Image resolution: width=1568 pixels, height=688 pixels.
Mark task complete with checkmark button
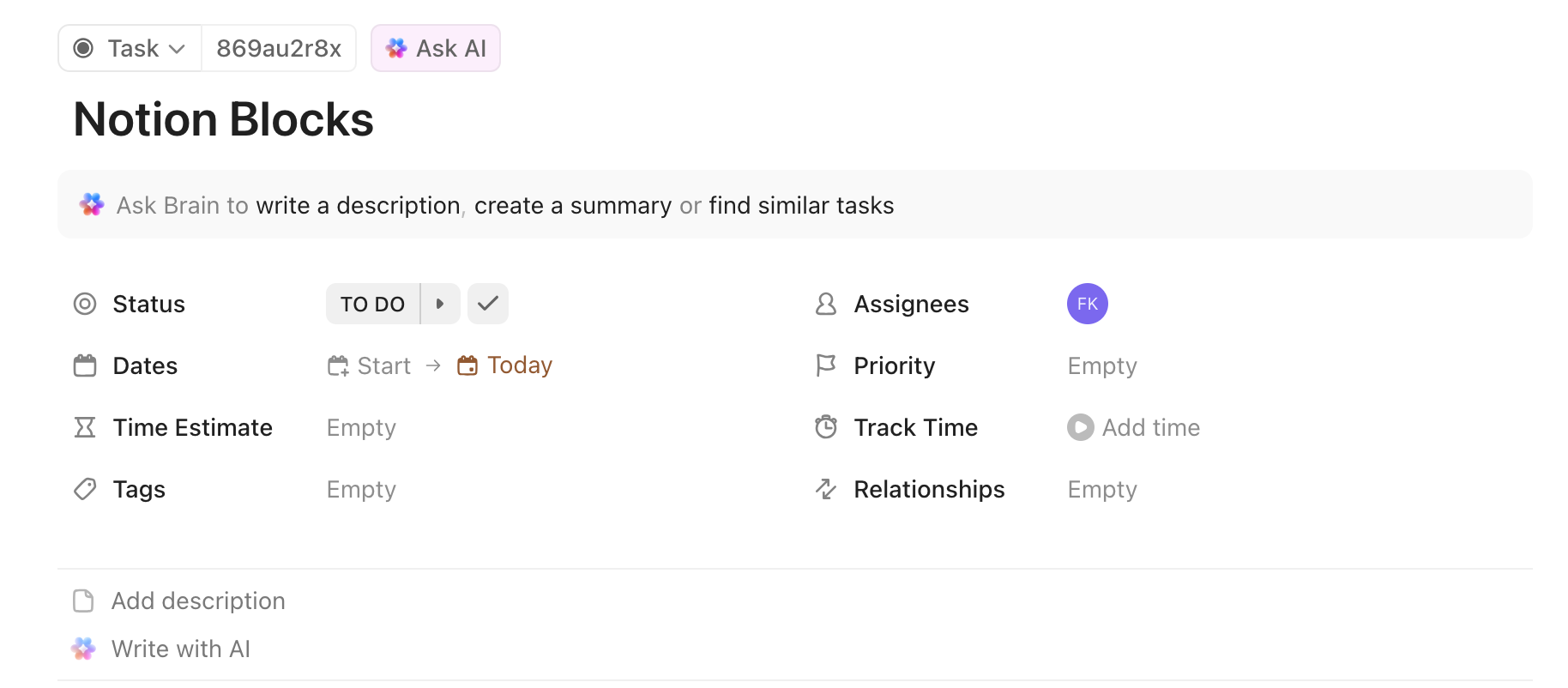[x=488, y=304]
